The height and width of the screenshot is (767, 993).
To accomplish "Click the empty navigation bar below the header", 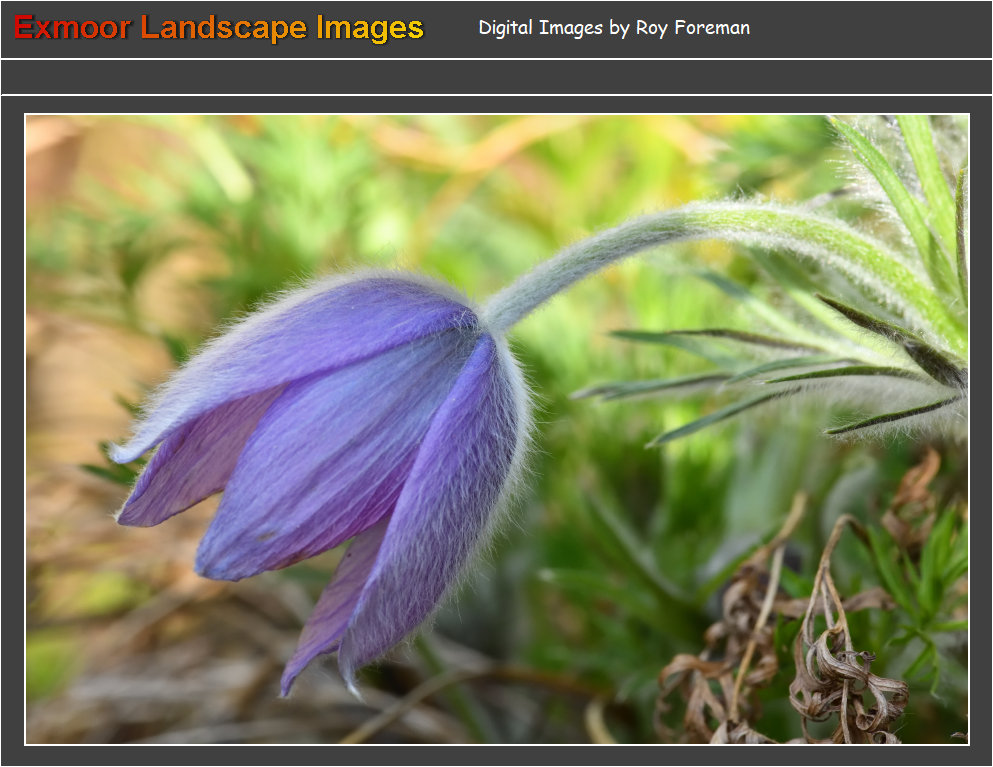I will [496, 77].
